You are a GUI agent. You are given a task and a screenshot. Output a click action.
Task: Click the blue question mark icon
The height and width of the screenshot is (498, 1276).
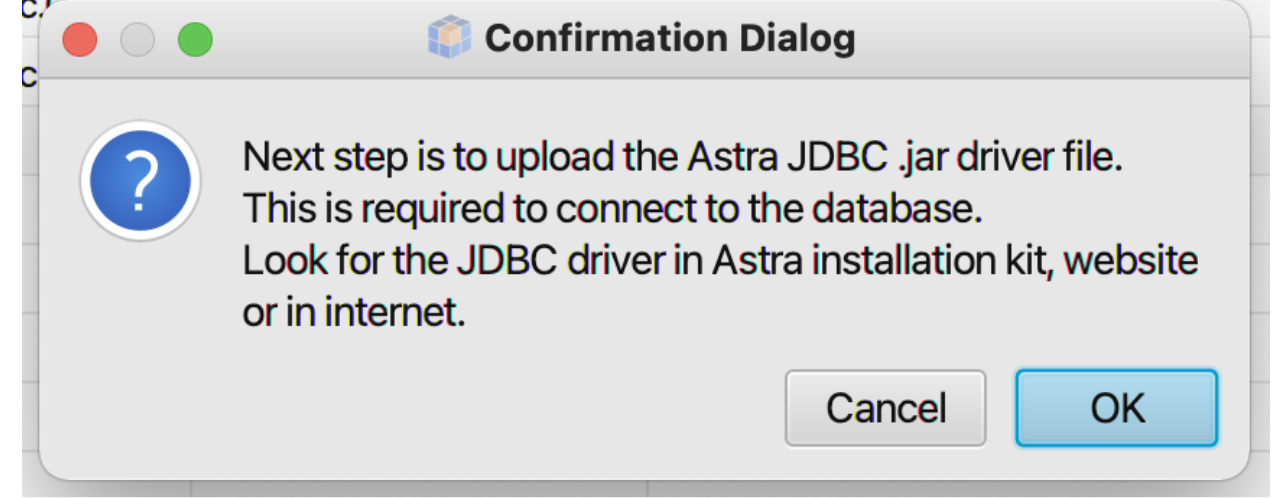(141, 181)
